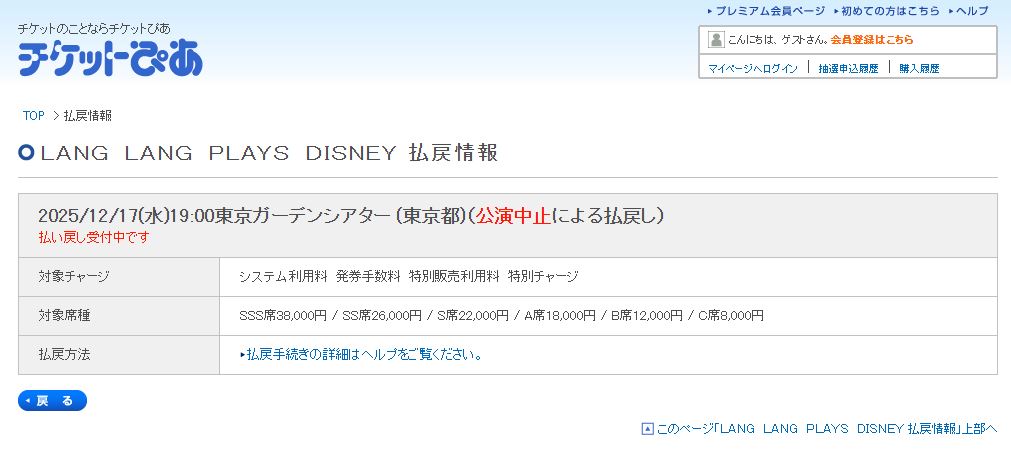Screen dimensions: 1011x458
Task: Click the 対象席種 row label
Action: point(65,316)
